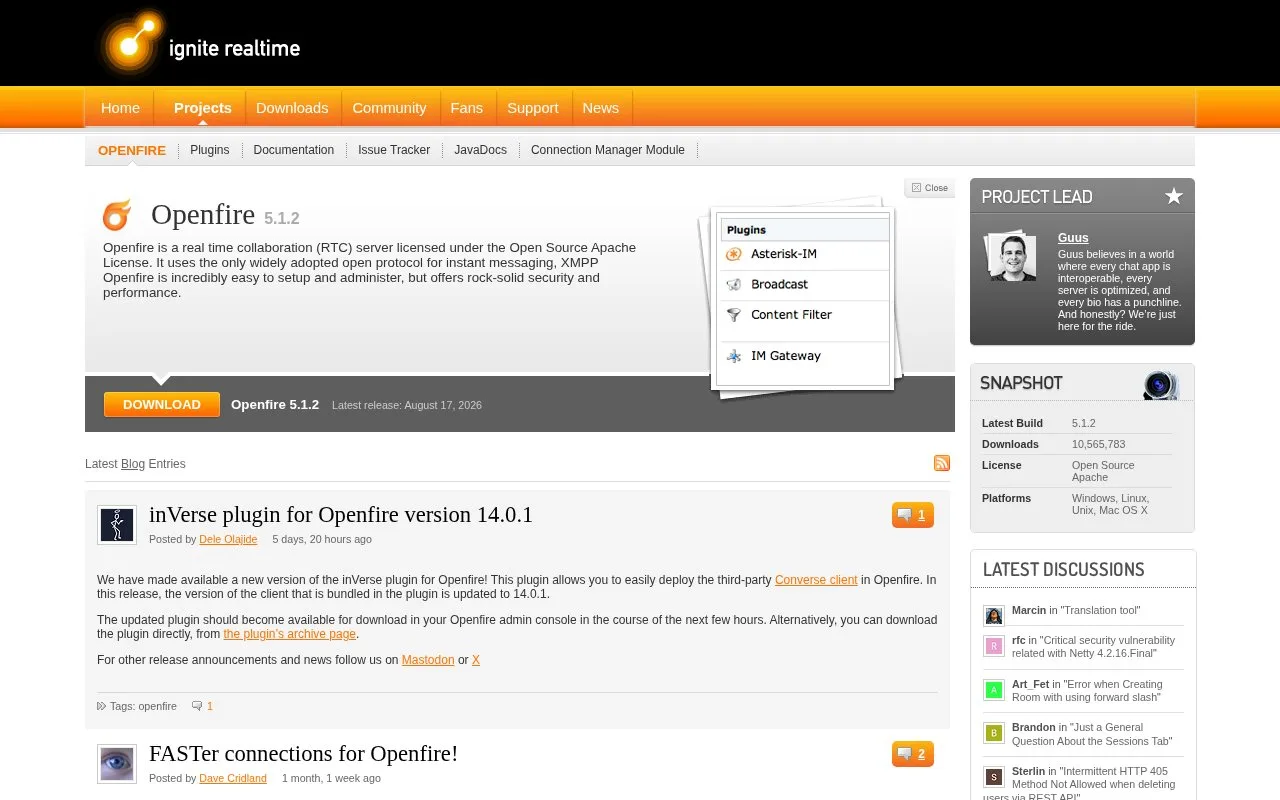Viewport: 1280px width, 800px height.
Task: Click rfc's avatar in Latest Discussions
Action: tap(993, 646)
